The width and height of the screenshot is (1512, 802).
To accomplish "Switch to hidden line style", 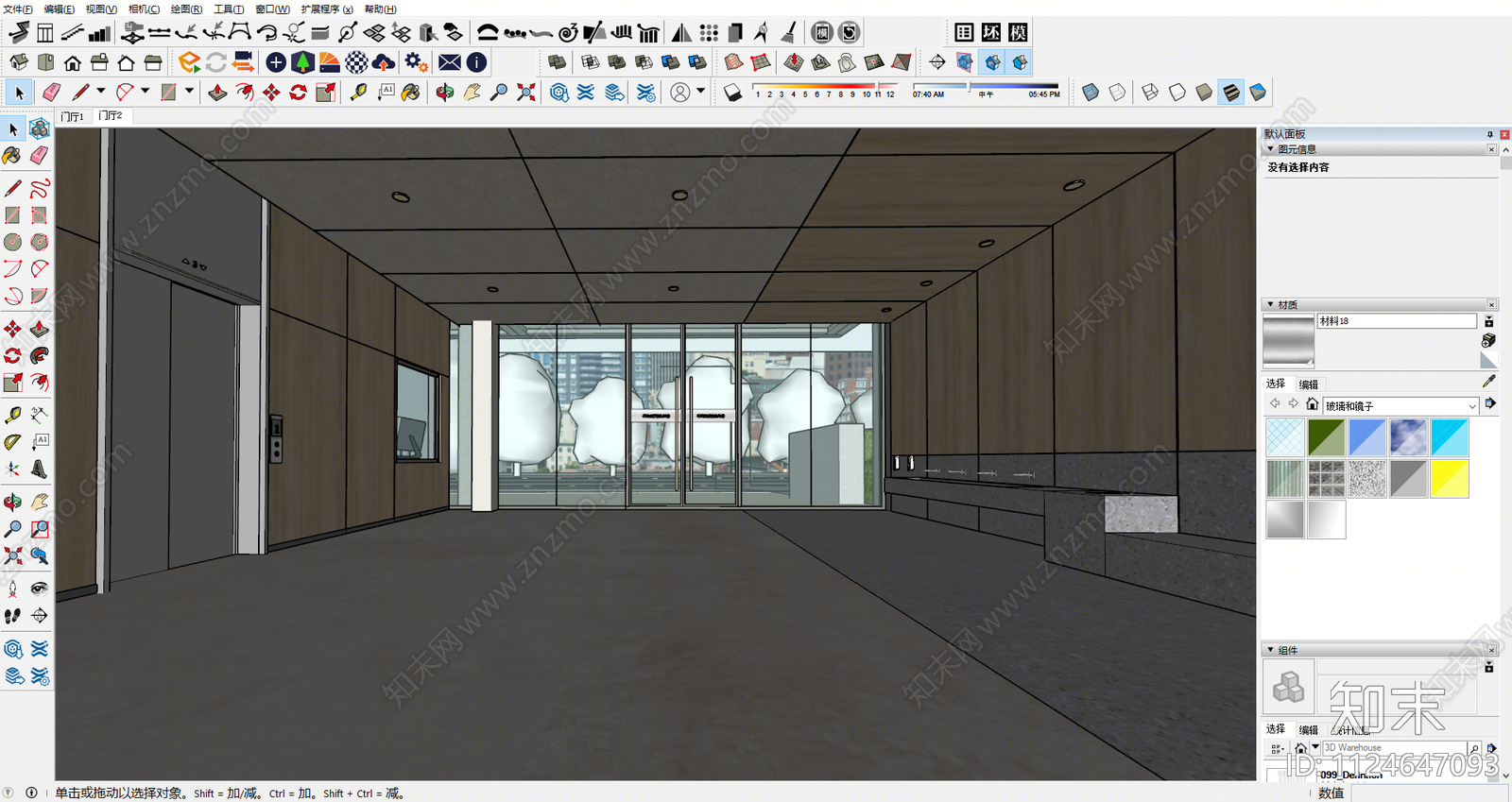I will pyautogui.click(x=1177, y=93).
